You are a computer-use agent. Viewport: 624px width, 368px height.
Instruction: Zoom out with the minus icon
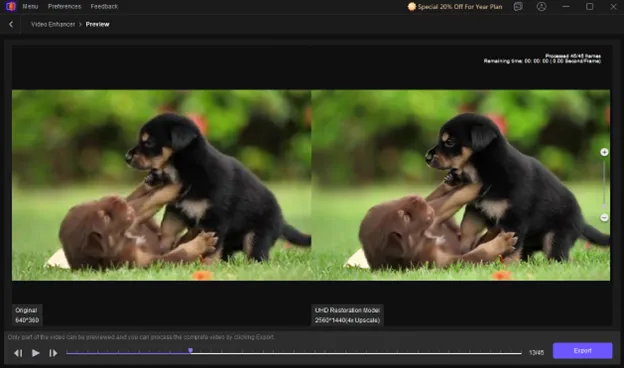604,218
